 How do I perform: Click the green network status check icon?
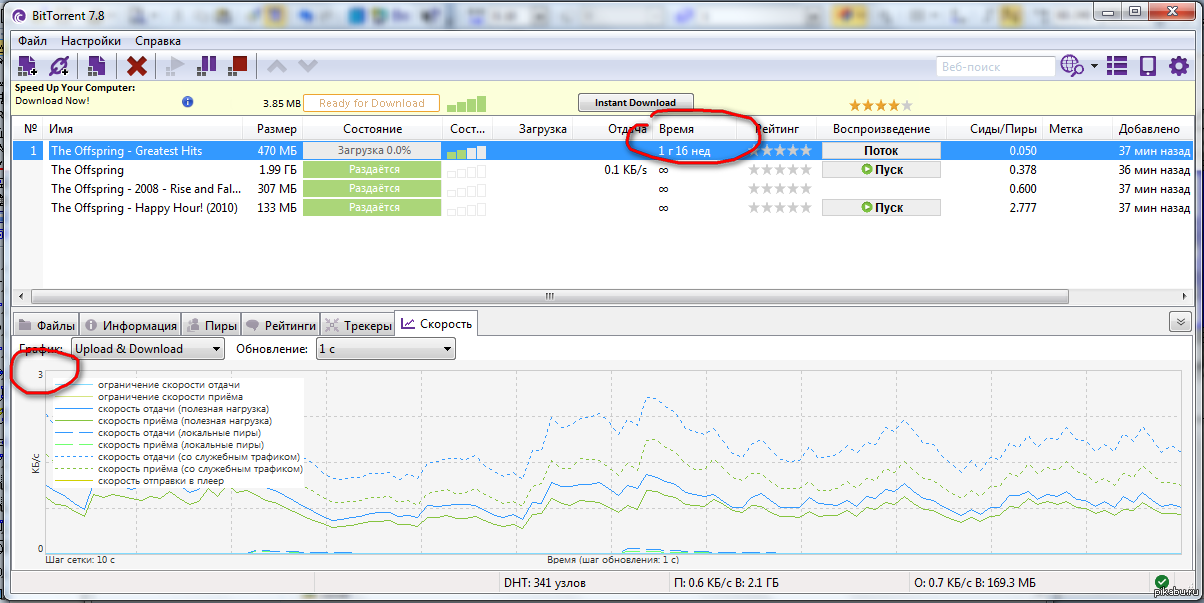tap(1161, 582)
